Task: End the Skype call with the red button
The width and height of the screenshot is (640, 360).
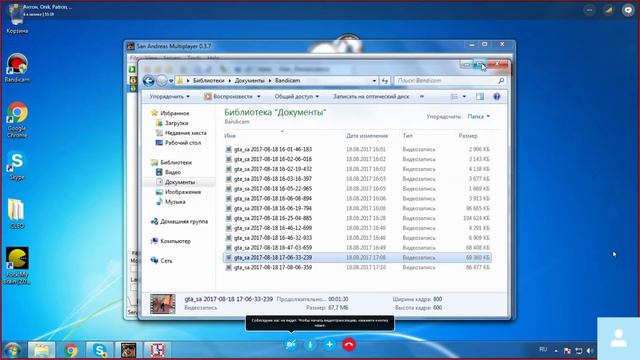Action: click(x=349, y=344)
